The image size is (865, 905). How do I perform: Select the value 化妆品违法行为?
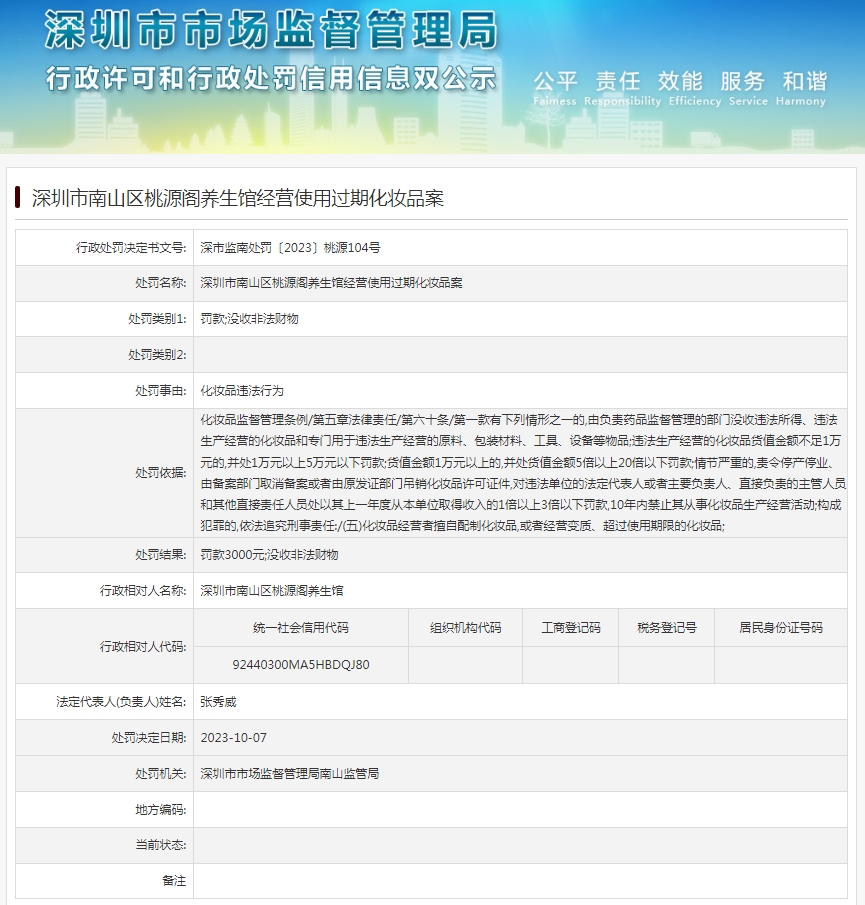242,391
